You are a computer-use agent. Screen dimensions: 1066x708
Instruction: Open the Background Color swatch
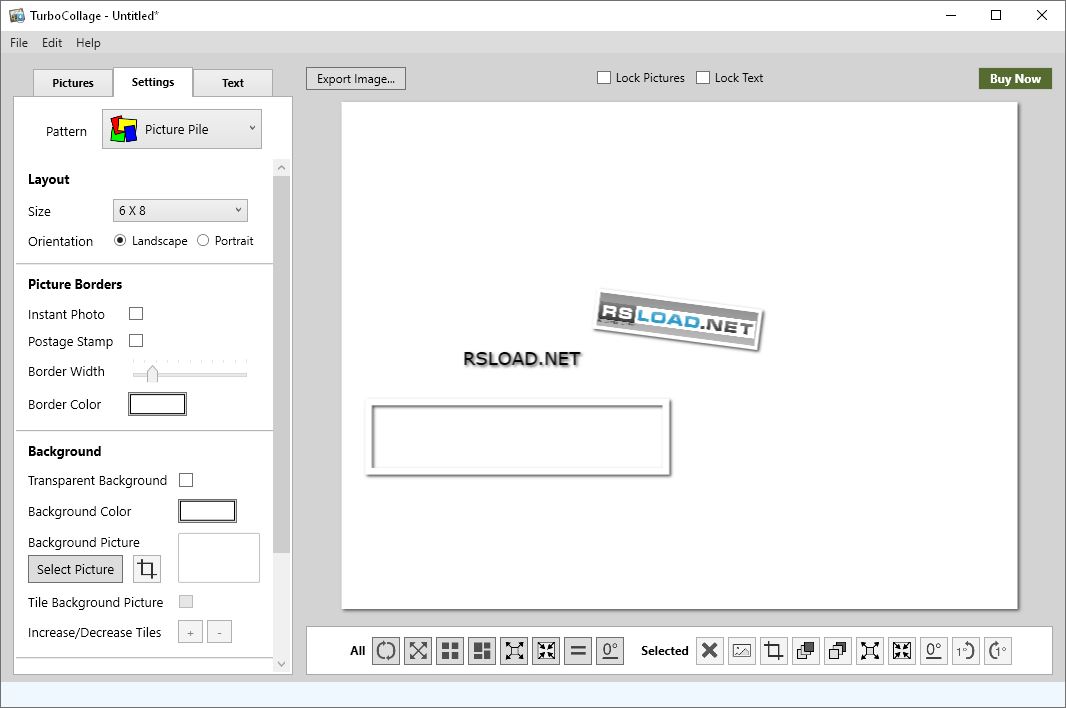(x=207, y=511)
